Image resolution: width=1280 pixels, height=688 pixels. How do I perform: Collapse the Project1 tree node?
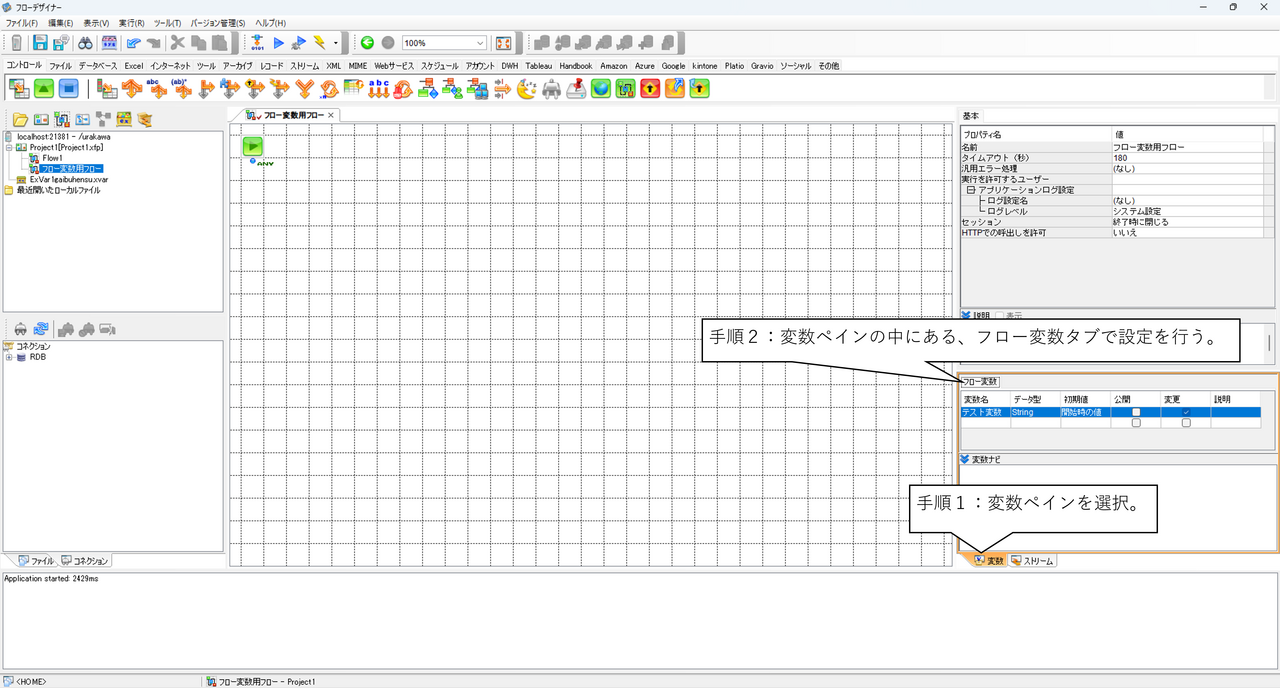(9, 147)
